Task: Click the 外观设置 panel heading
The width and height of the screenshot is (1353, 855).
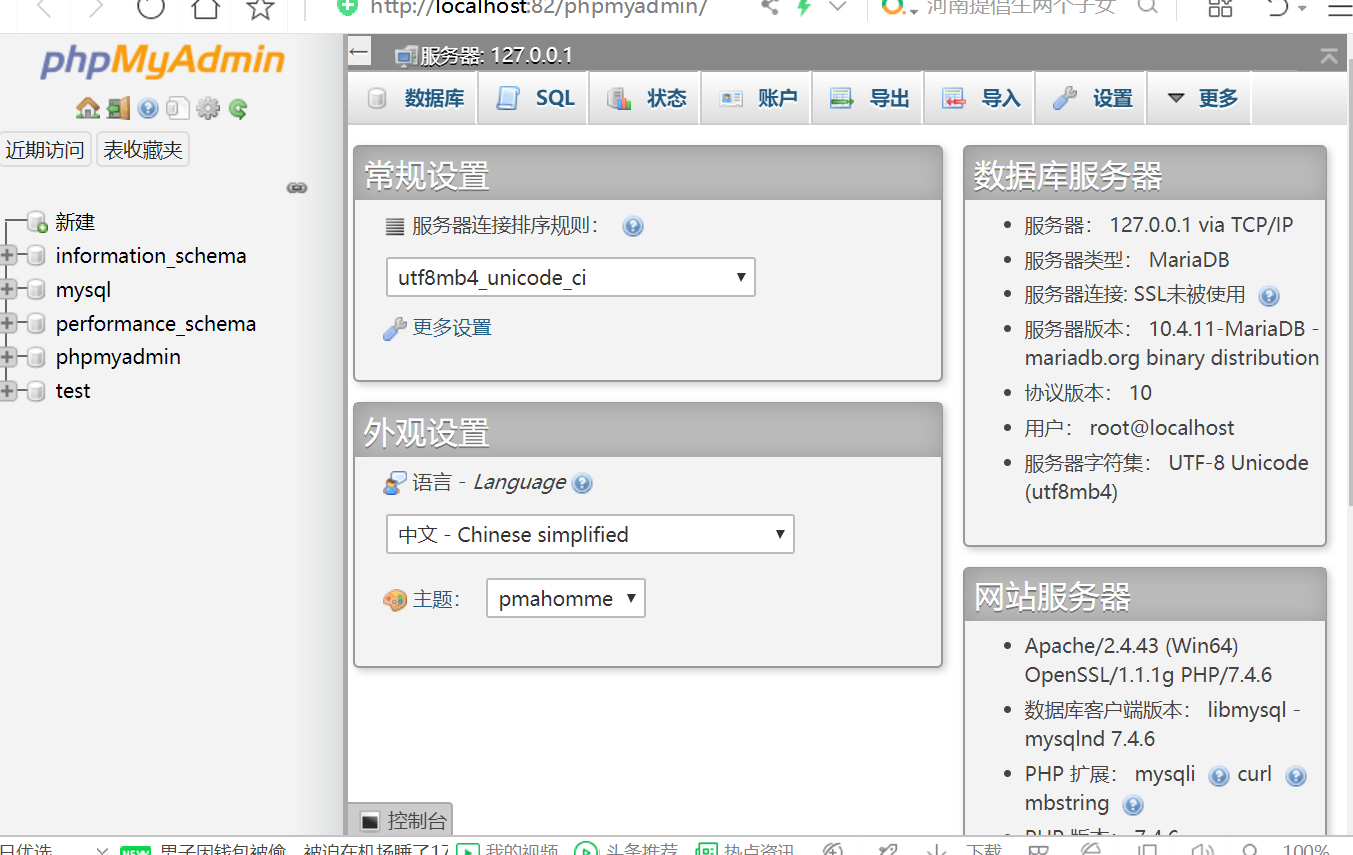Action: pos(427,433)
